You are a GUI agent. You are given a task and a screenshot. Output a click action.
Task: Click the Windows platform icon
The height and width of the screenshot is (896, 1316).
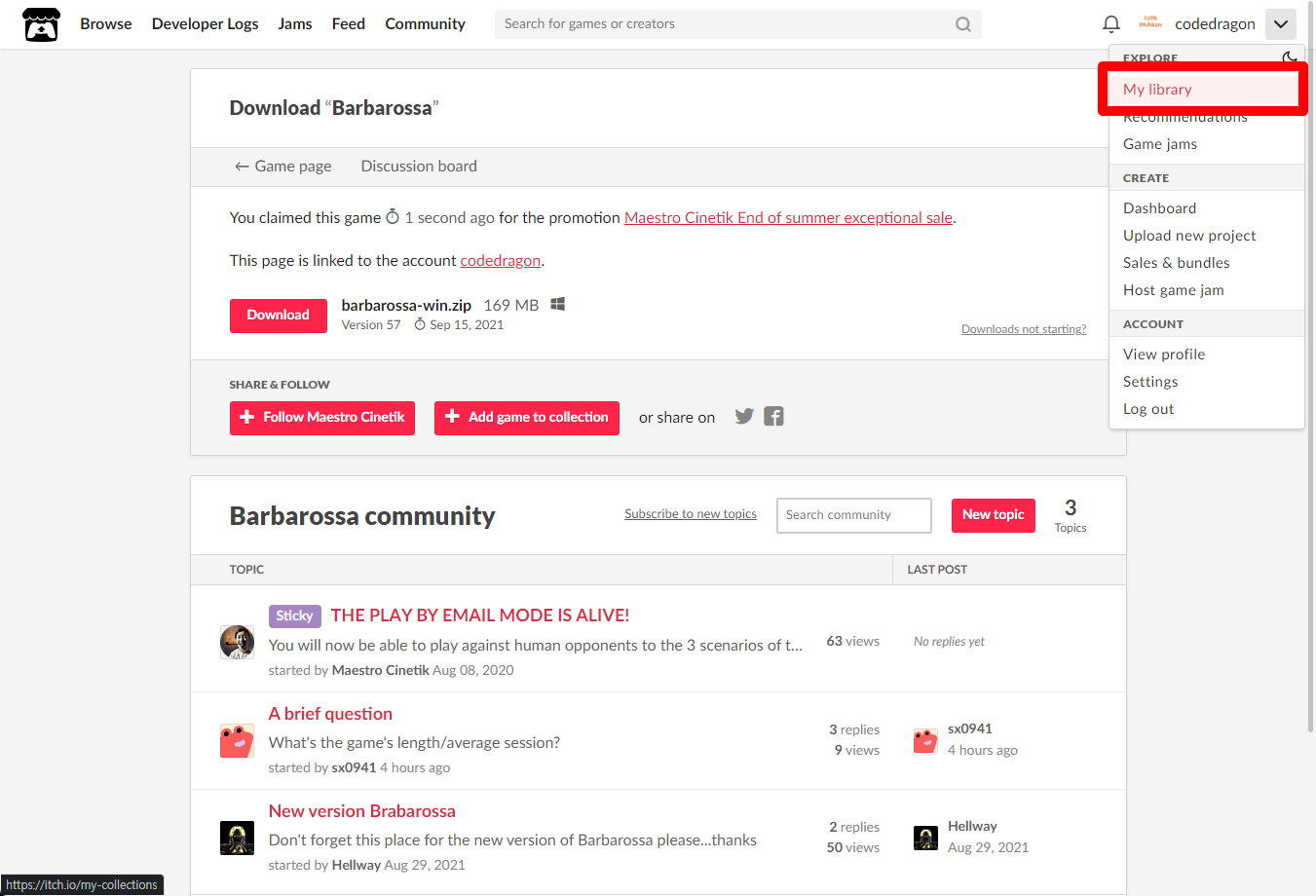coord(557,305)
